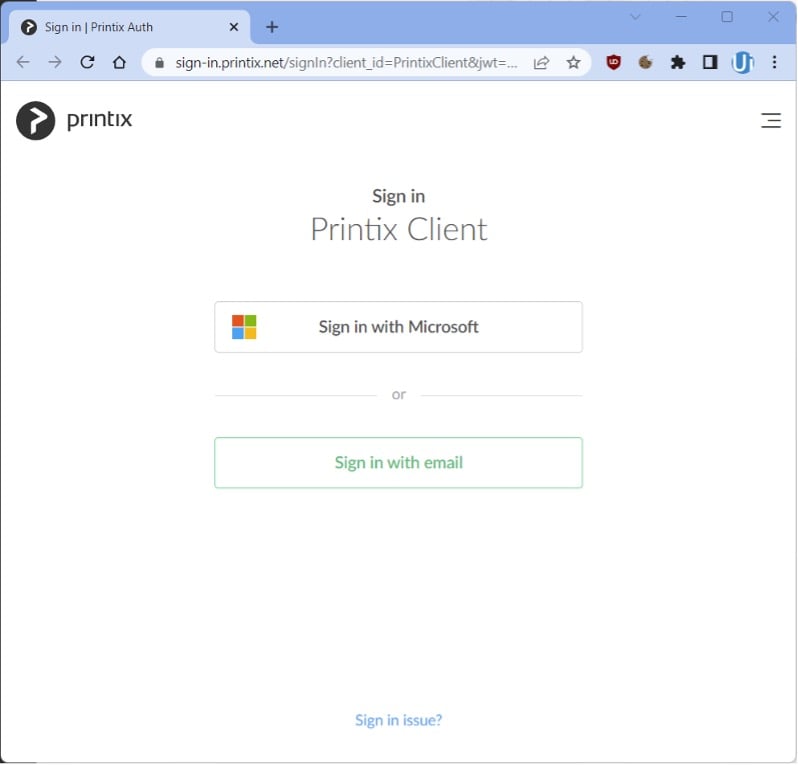Click Sign in with Microsoft button
This screenshot has height=765, width=798.
click(x=398, y=327)
